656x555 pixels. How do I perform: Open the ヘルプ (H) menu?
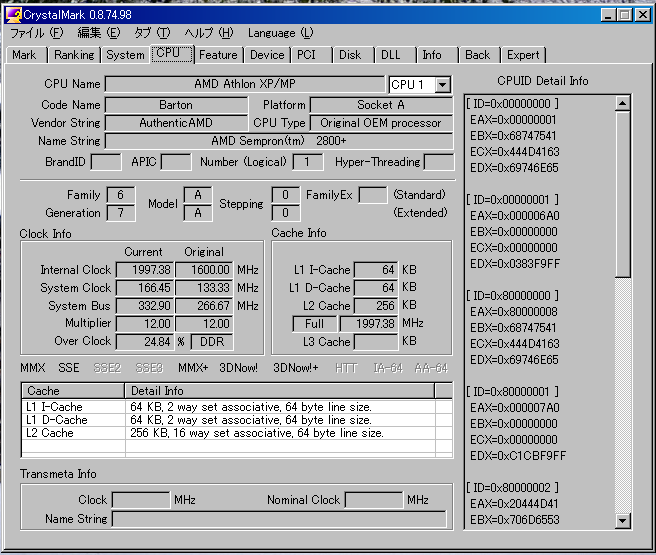209,33
